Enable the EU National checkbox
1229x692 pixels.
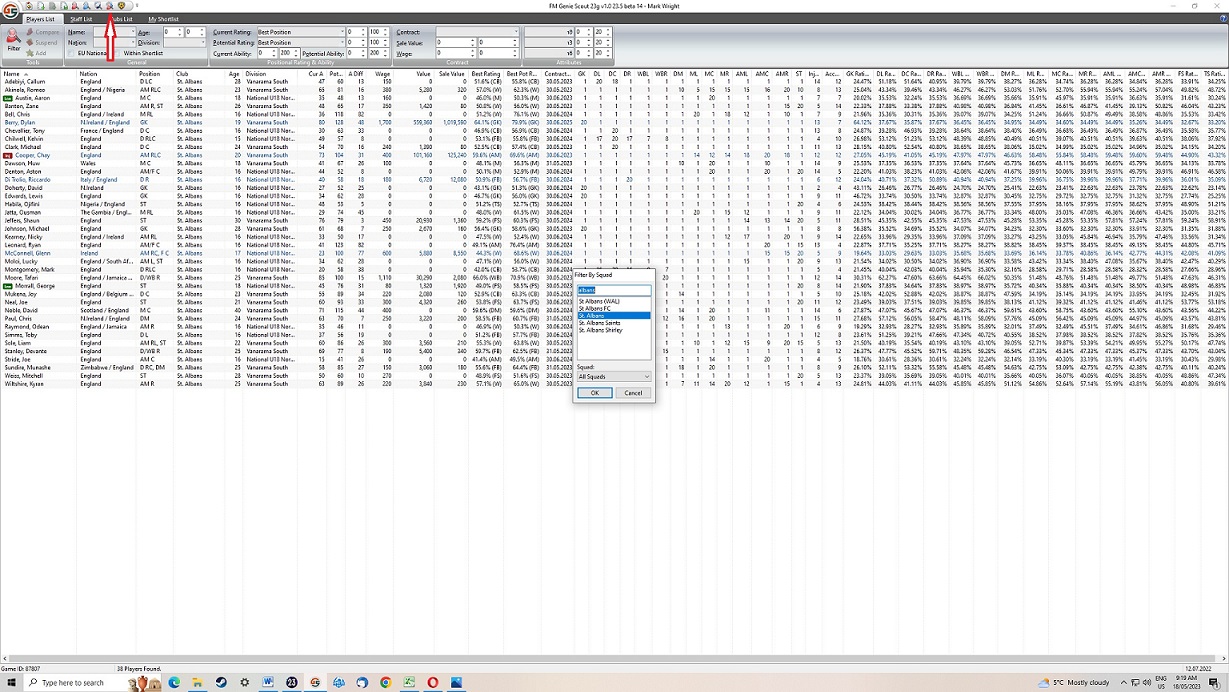(x=72, y=53)
